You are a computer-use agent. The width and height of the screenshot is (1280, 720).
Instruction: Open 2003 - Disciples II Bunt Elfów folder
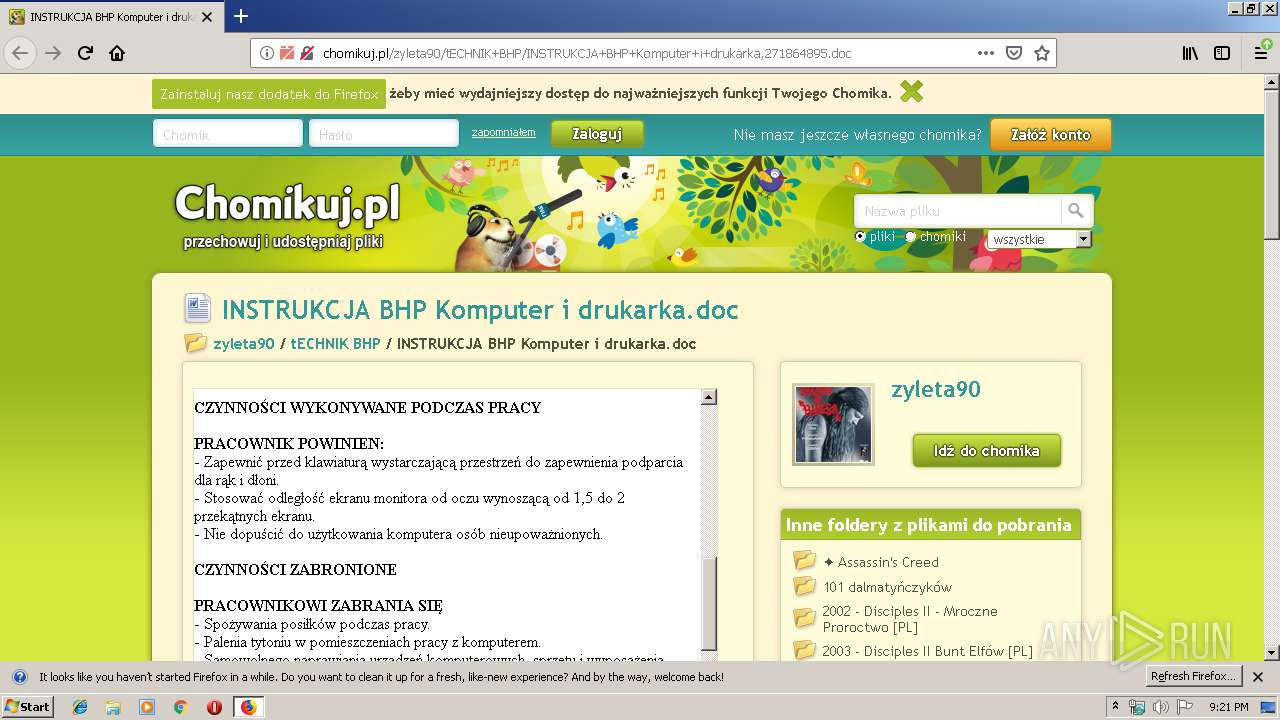(927, 651)
